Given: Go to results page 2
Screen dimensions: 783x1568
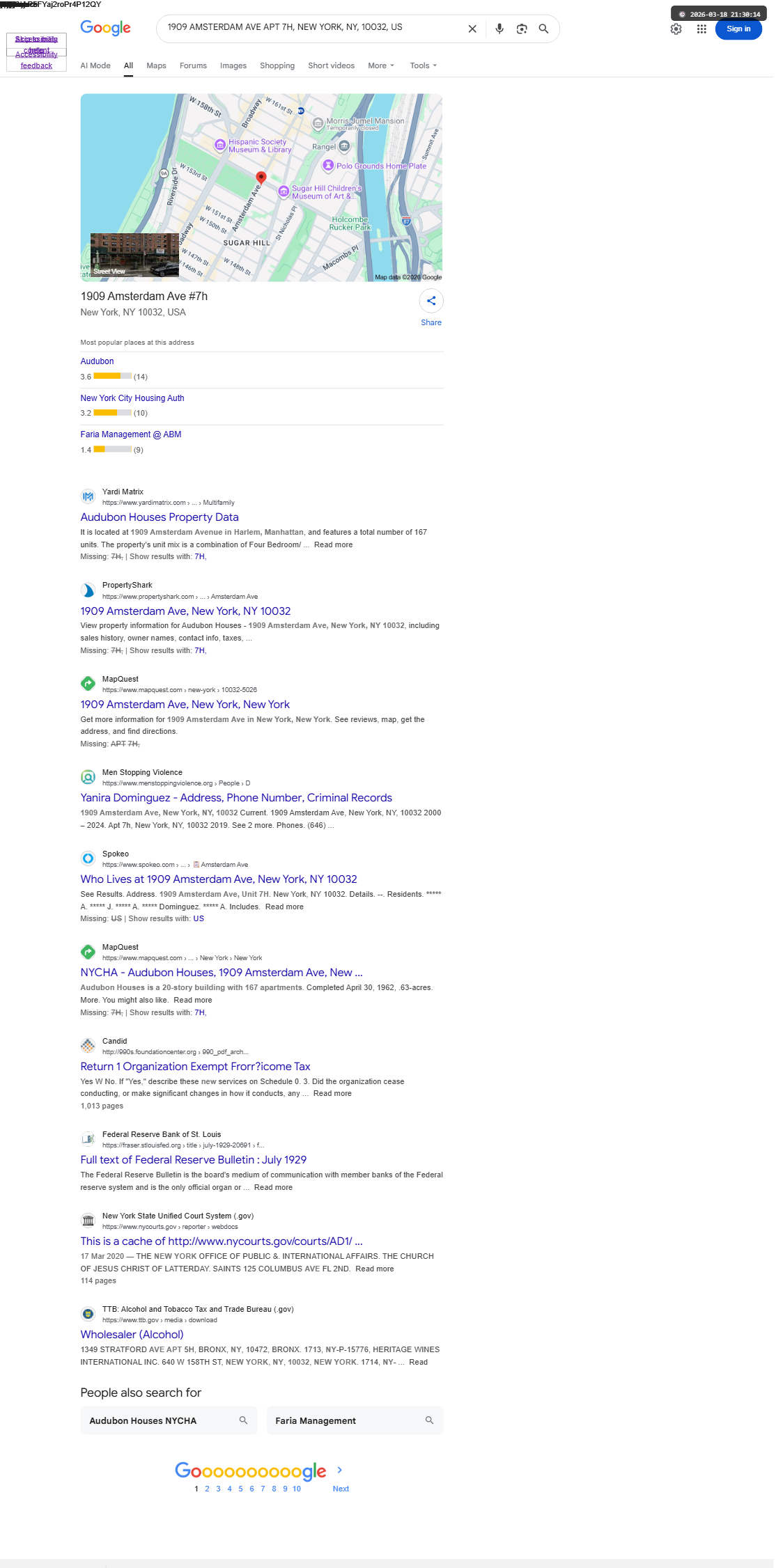Looking at the screenshot, I should click(207, 1489).
